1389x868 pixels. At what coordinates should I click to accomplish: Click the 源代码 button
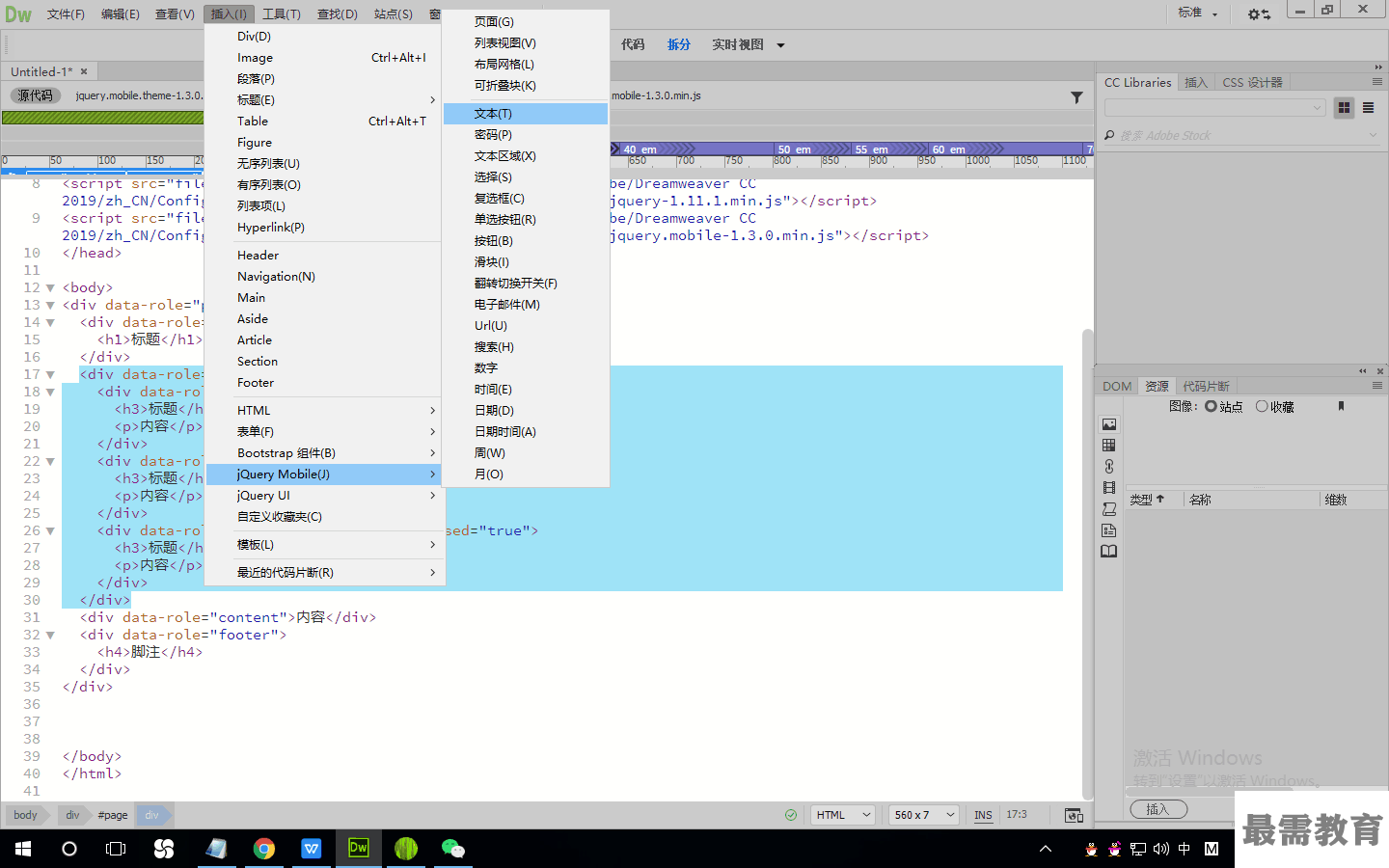point(35,95)
